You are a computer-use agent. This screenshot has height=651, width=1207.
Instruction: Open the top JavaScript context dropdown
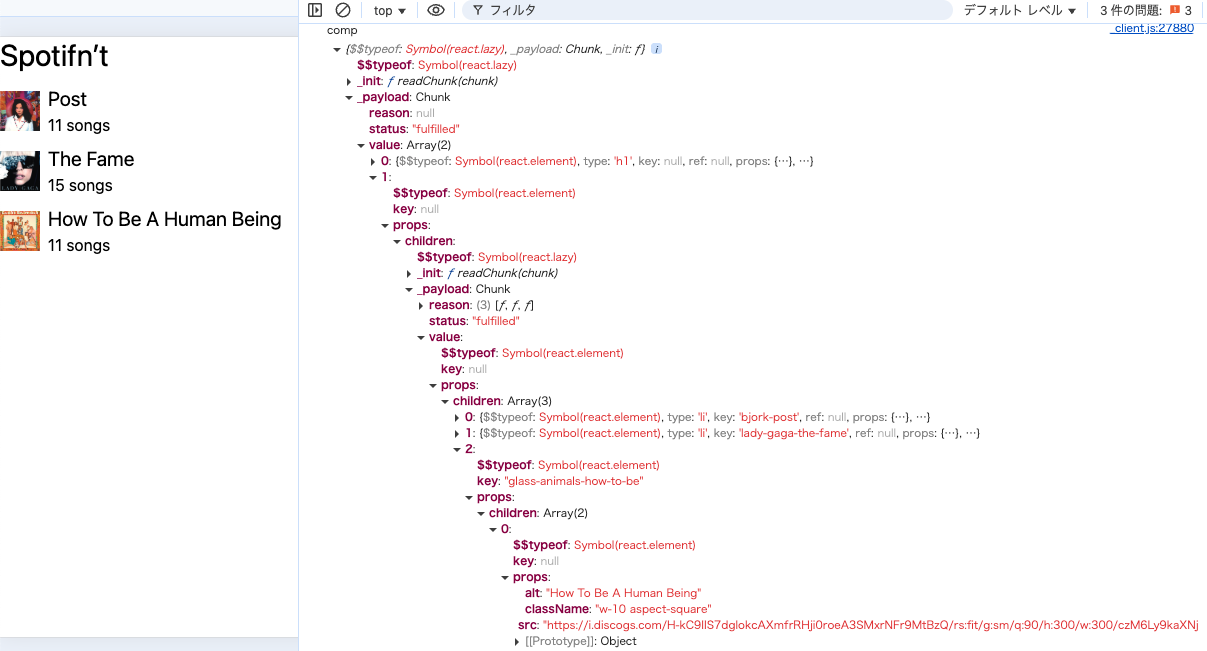390,10
